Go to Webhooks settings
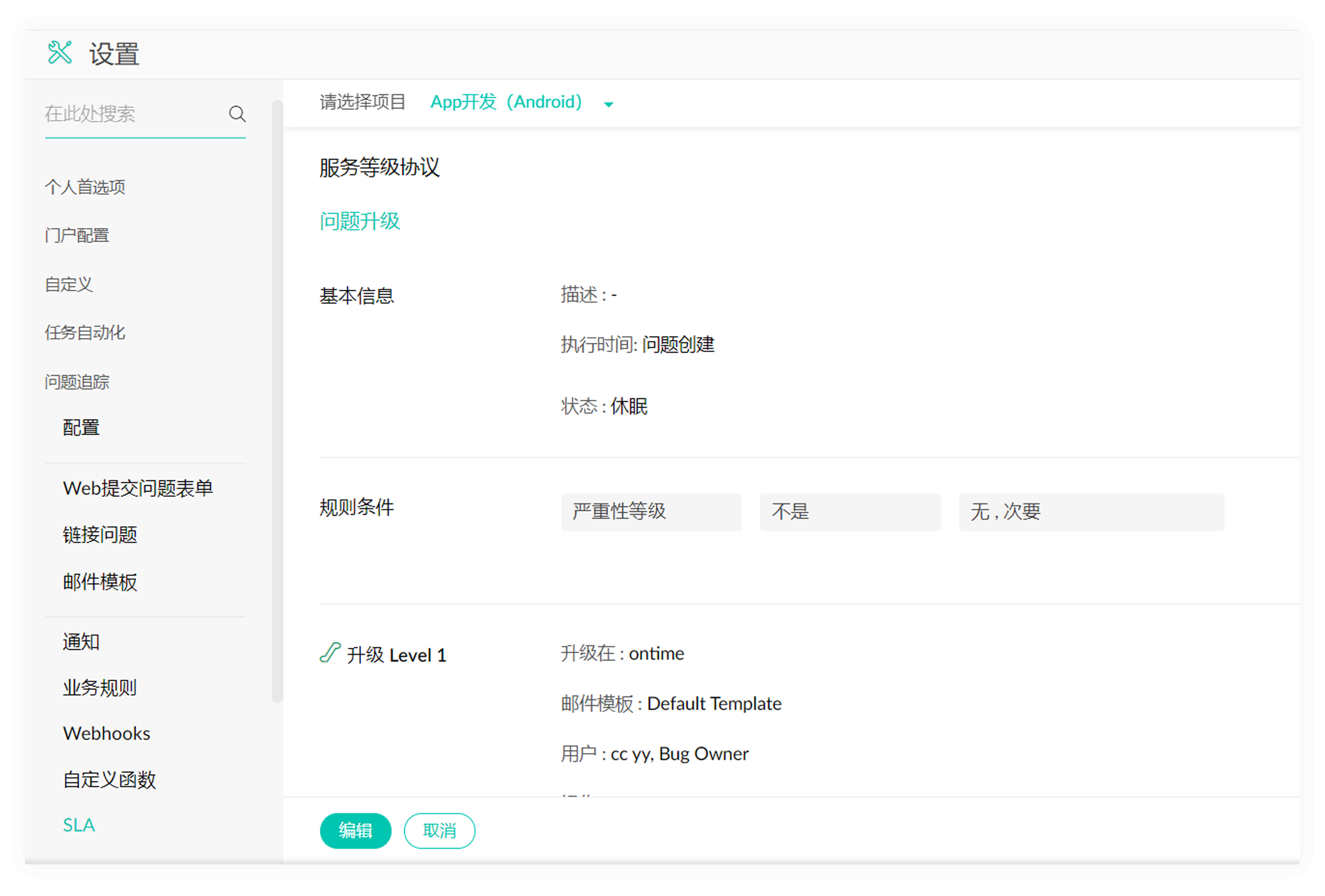This screenshot has height=896, width=1325. (107, 733)
